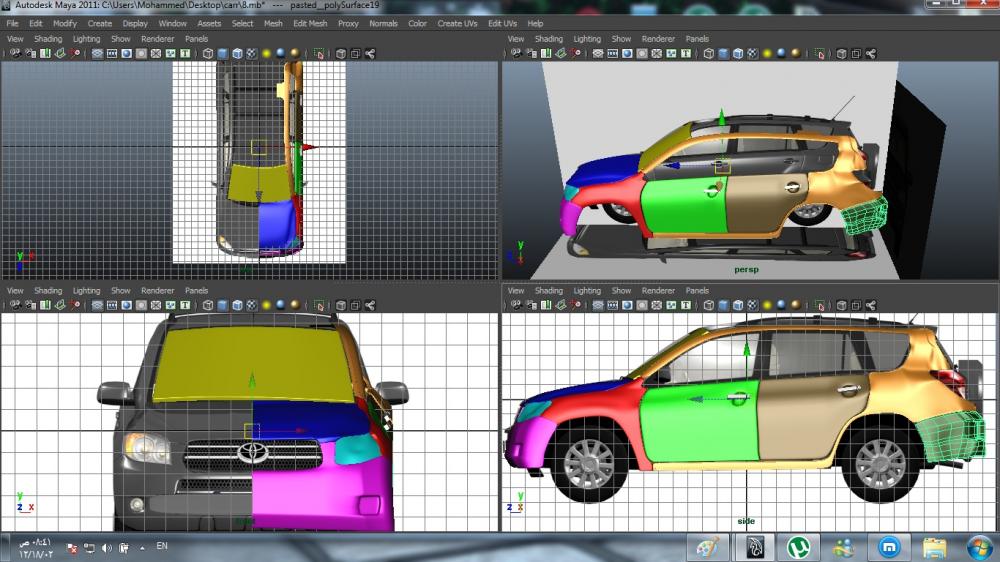
Task: Open the Create UVs menu
Action: click(457, 23)
